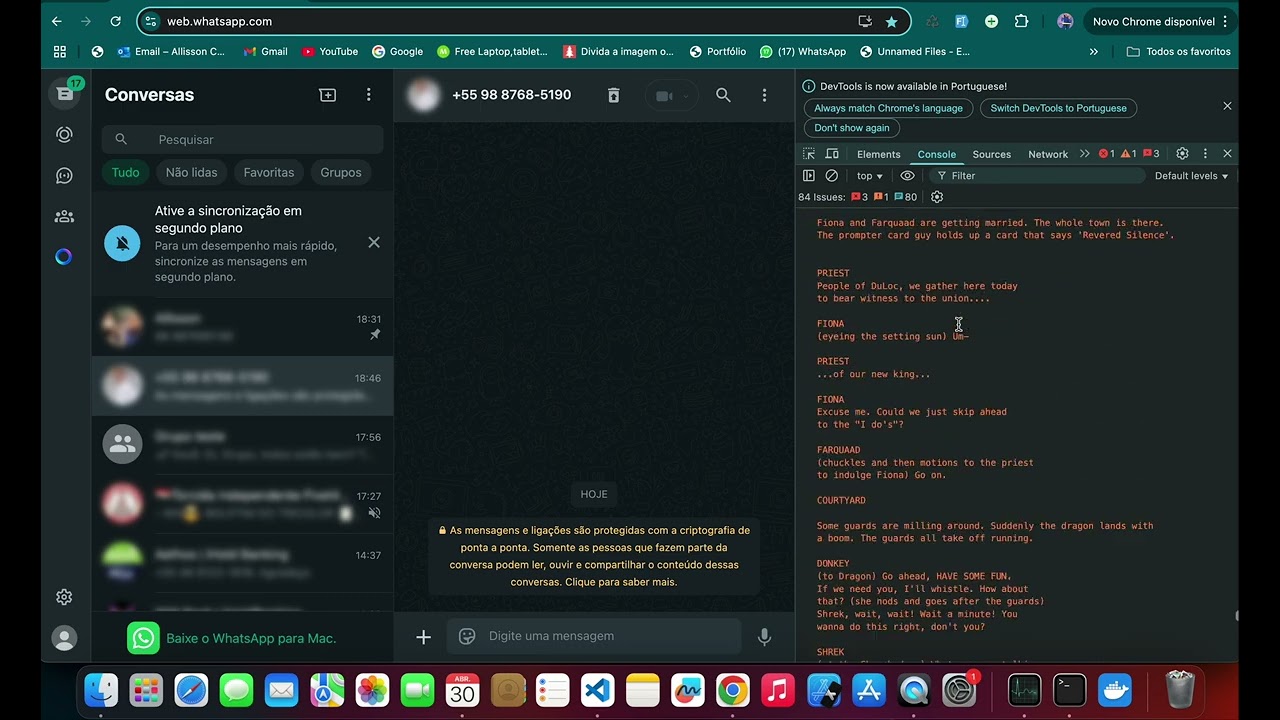The image size is (1280, 720).
Task: Open the YouTube bookmark
Action: pos(329,52)
